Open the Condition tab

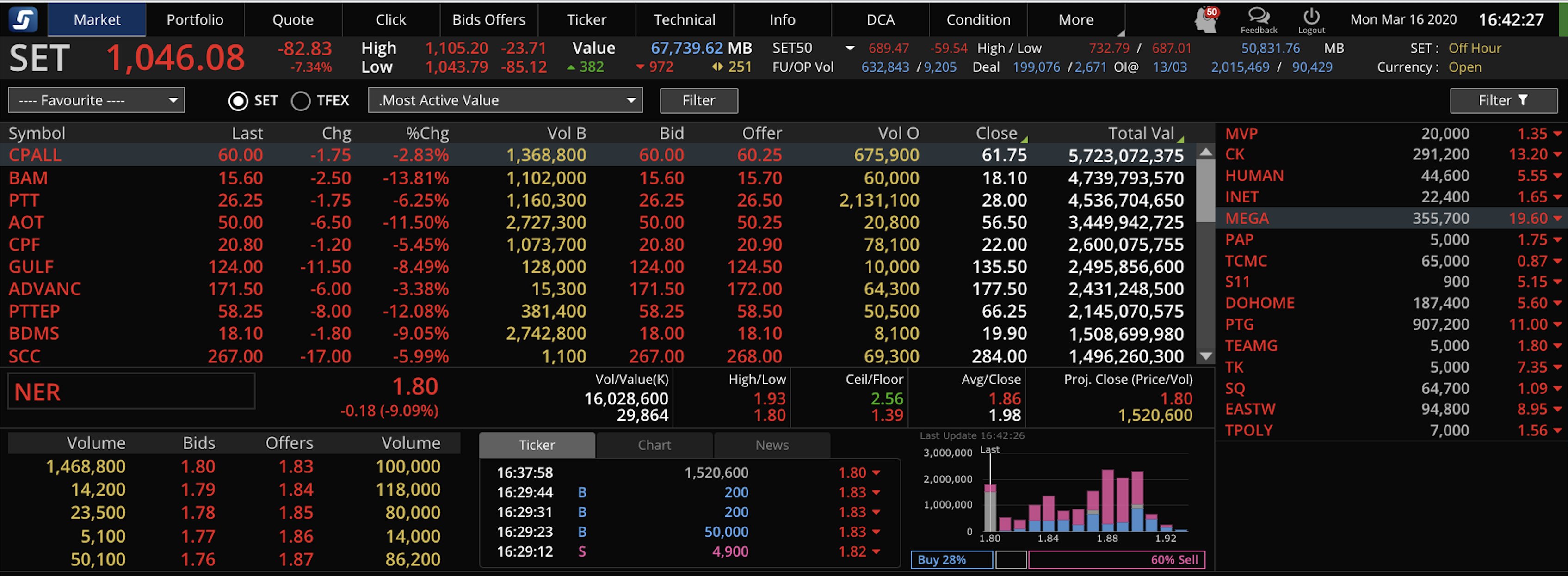[x=978, y=19]
